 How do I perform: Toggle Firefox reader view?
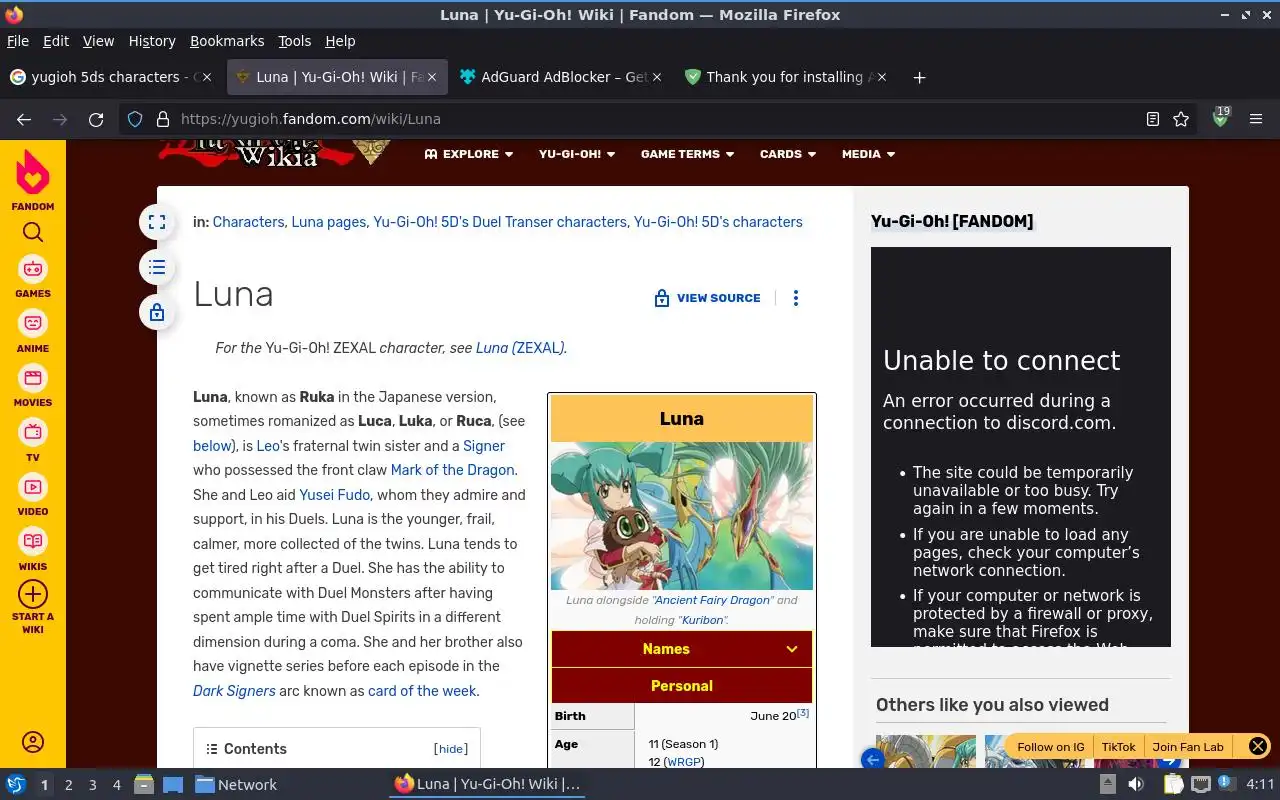(1153, 119)
